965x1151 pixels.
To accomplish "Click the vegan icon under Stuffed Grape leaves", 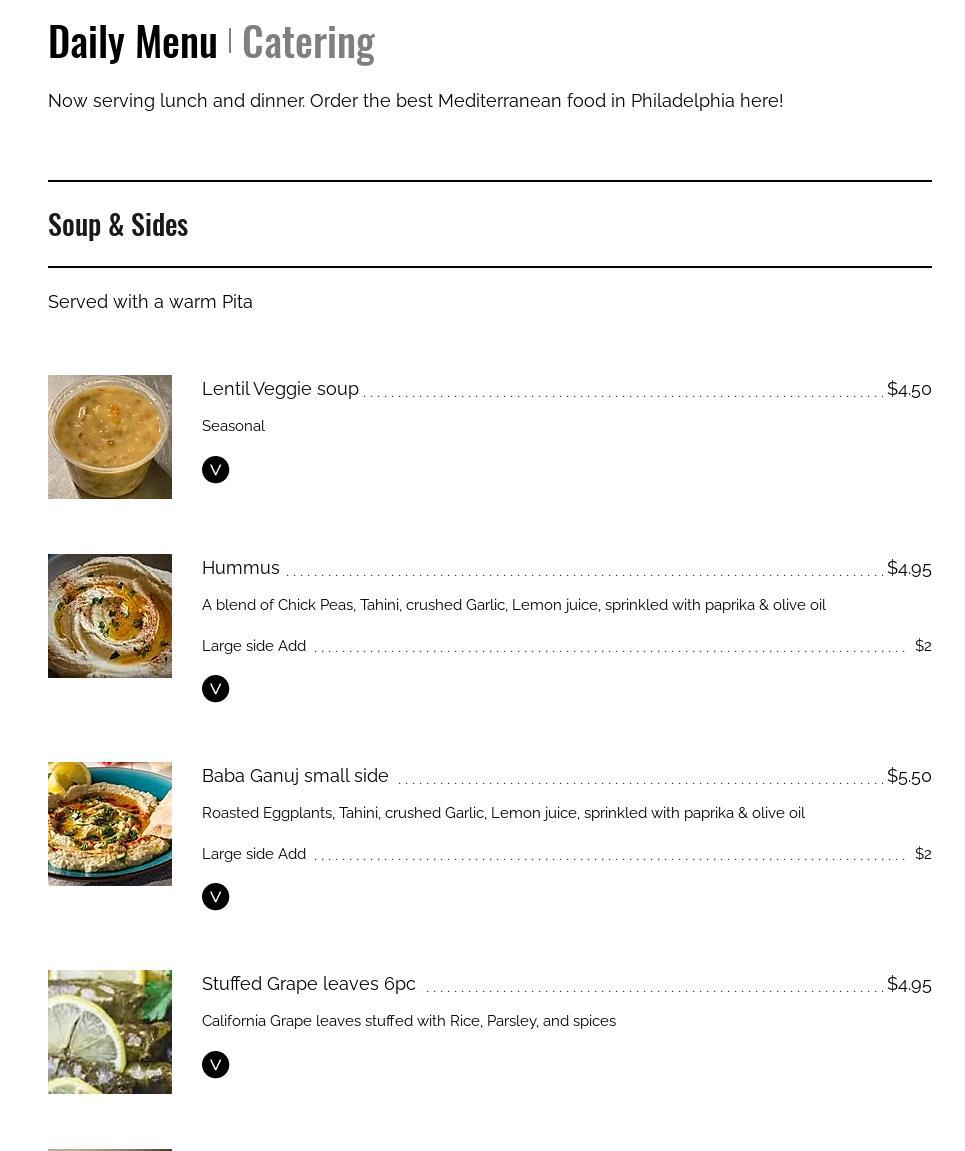I will (215, 1065).
